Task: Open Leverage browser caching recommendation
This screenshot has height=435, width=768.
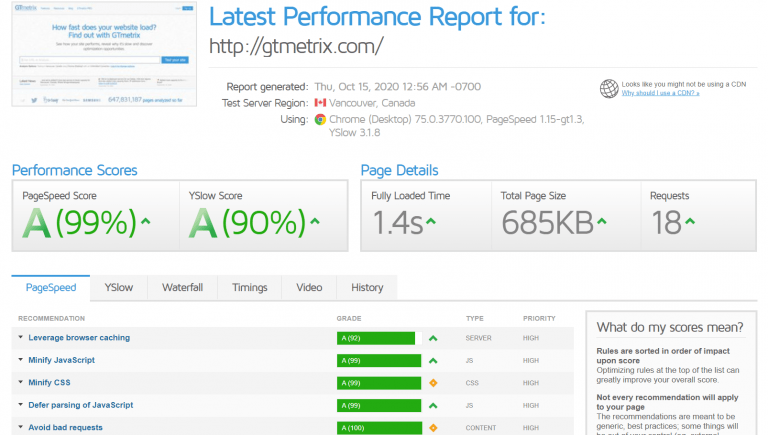Action: [79, 338]
